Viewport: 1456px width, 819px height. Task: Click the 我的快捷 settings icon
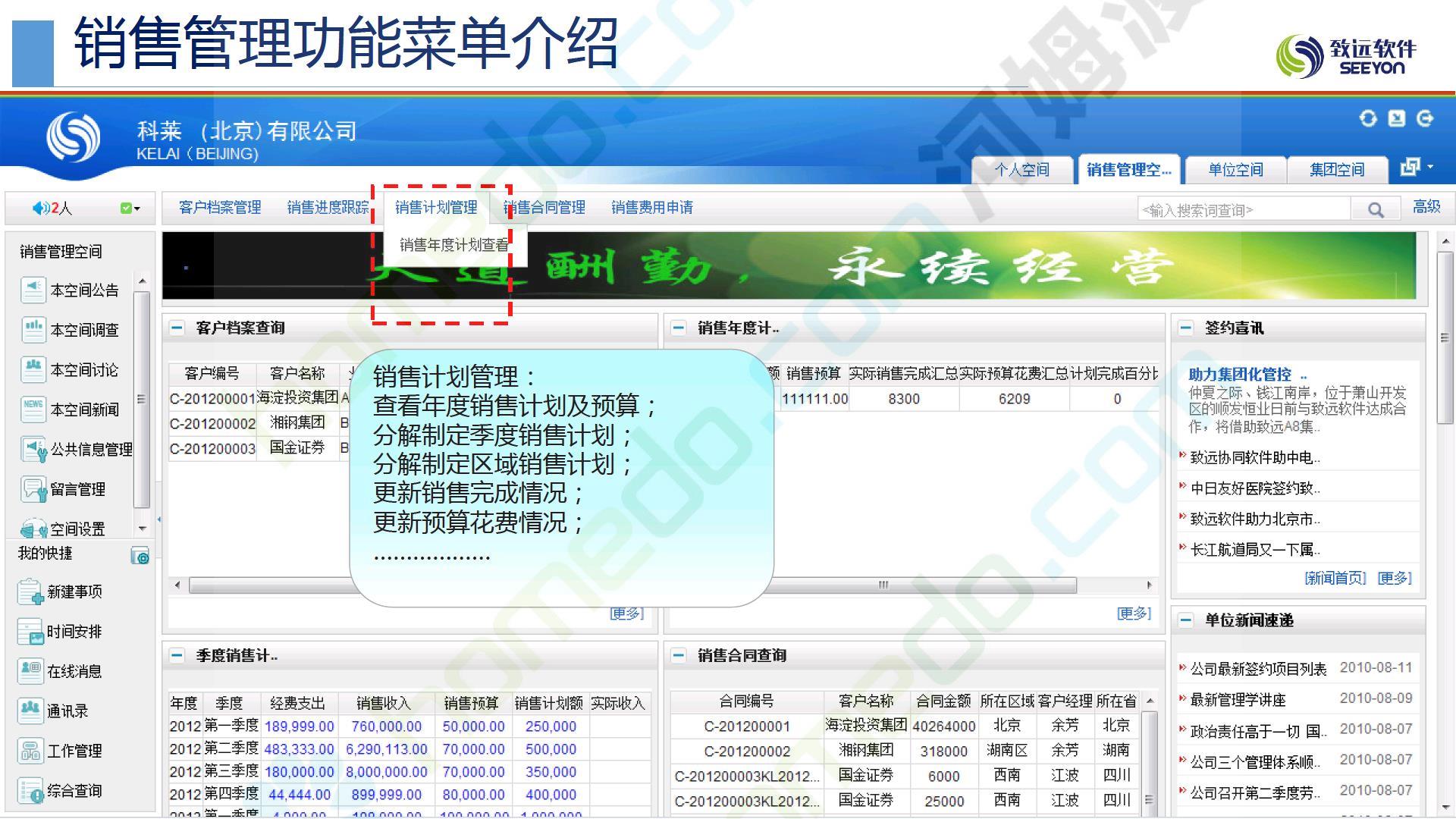coord(140,556)
